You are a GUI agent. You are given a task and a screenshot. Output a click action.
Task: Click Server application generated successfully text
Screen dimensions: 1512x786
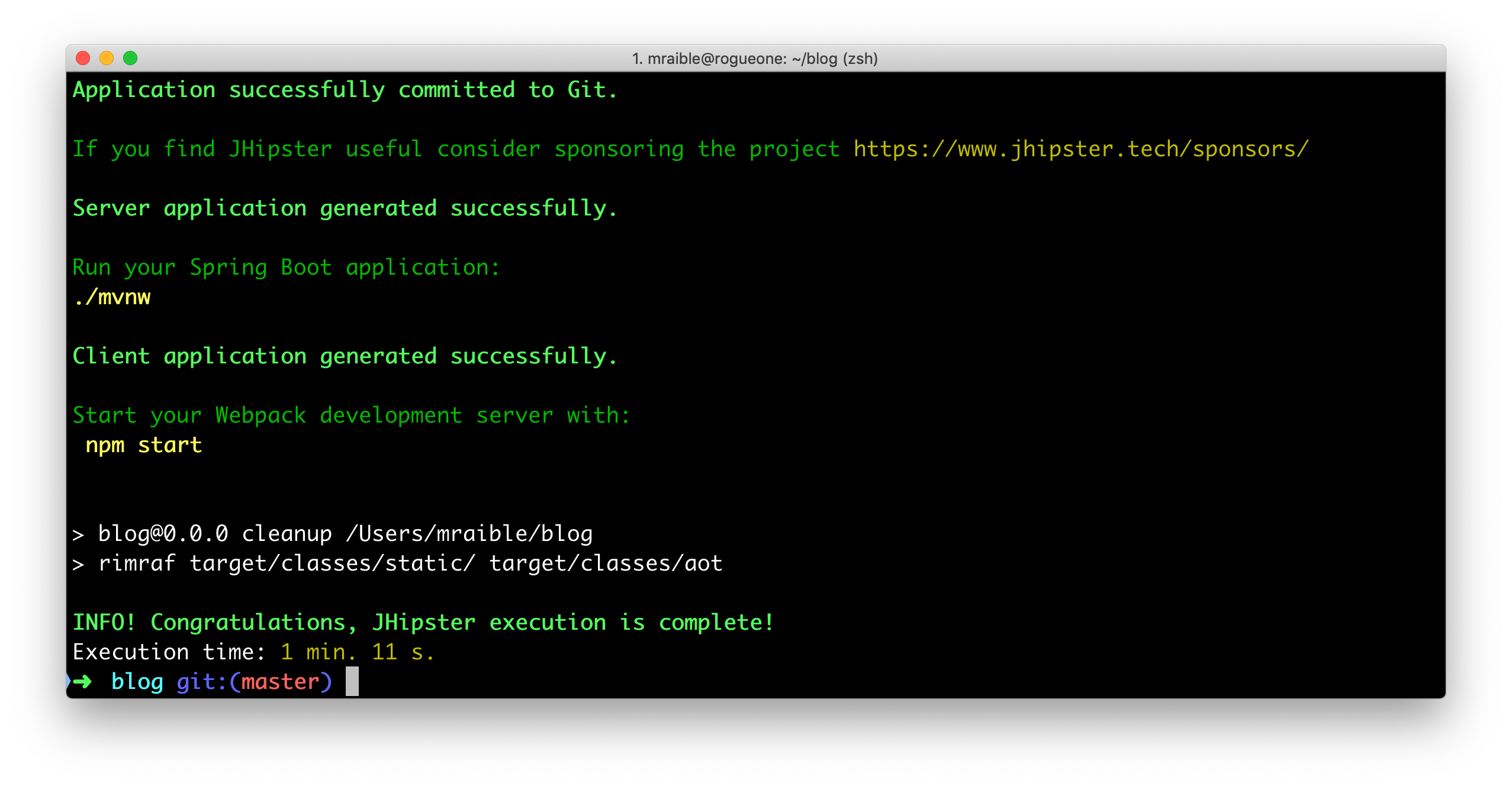pos(345,208)
